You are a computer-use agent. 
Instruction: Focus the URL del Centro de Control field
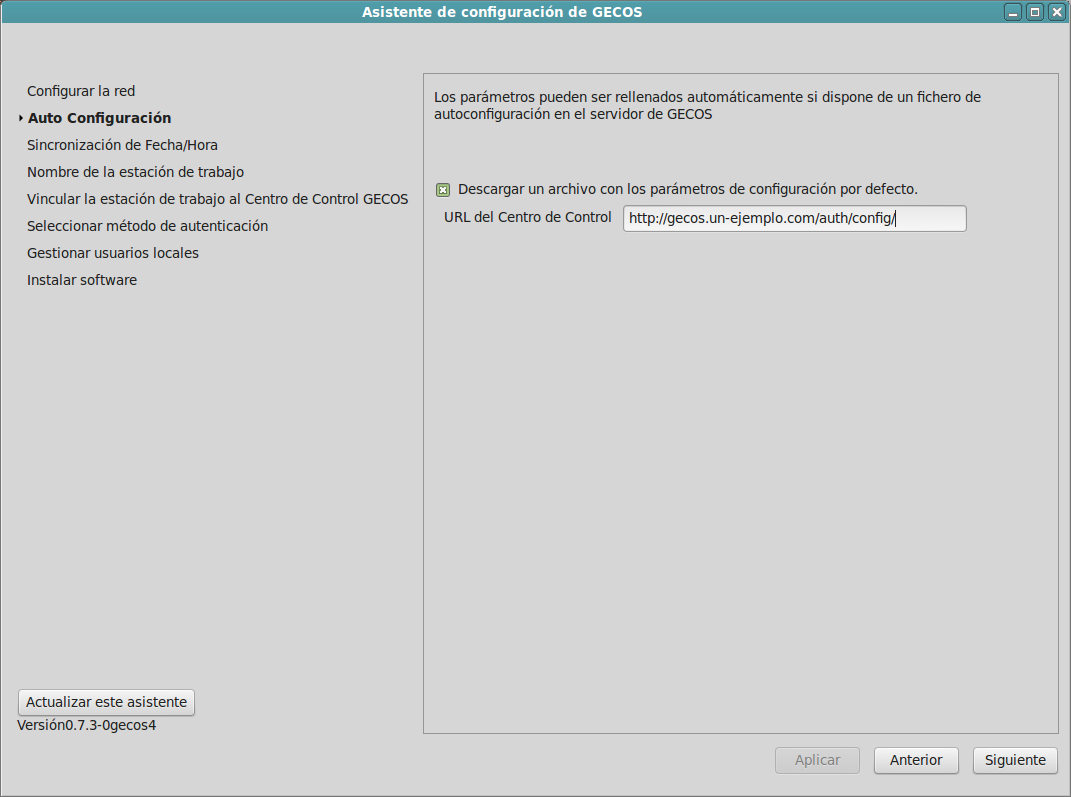794,218
